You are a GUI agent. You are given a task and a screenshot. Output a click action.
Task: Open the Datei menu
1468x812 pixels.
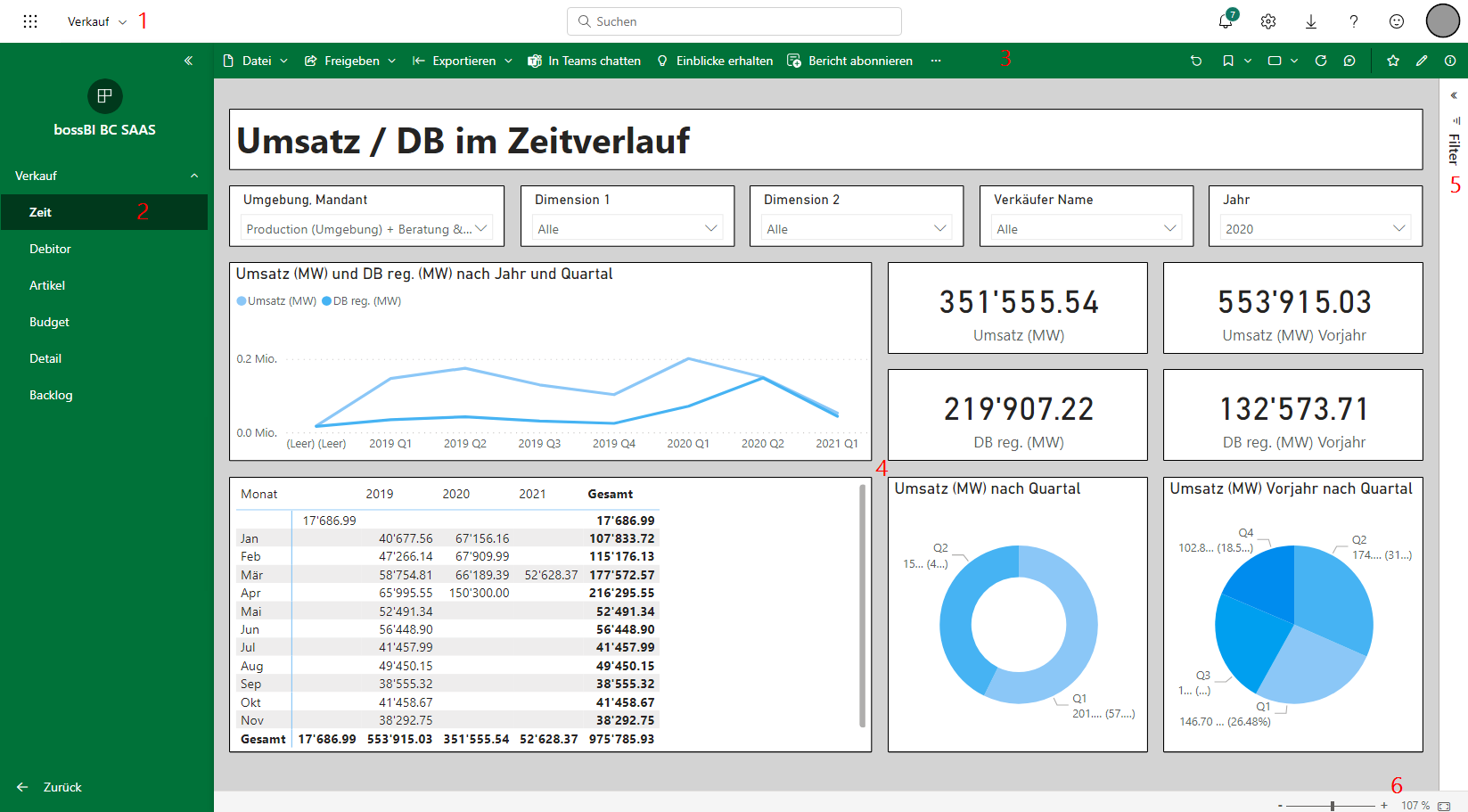(x=255, y=61)
